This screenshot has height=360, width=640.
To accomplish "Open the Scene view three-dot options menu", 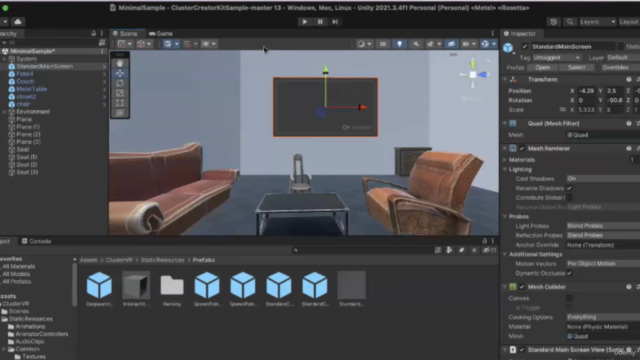I will point(492,33).
